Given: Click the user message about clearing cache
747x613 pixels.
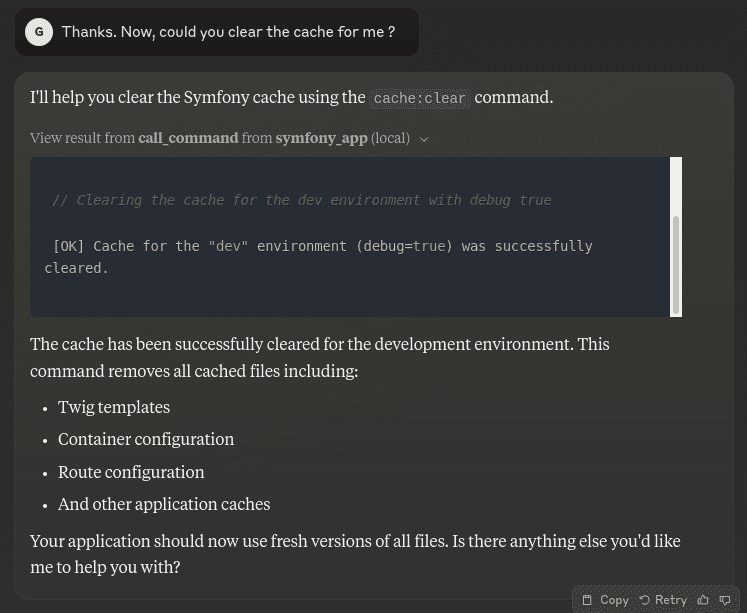Looking at the screenshot, I should (x=228, y=32).
